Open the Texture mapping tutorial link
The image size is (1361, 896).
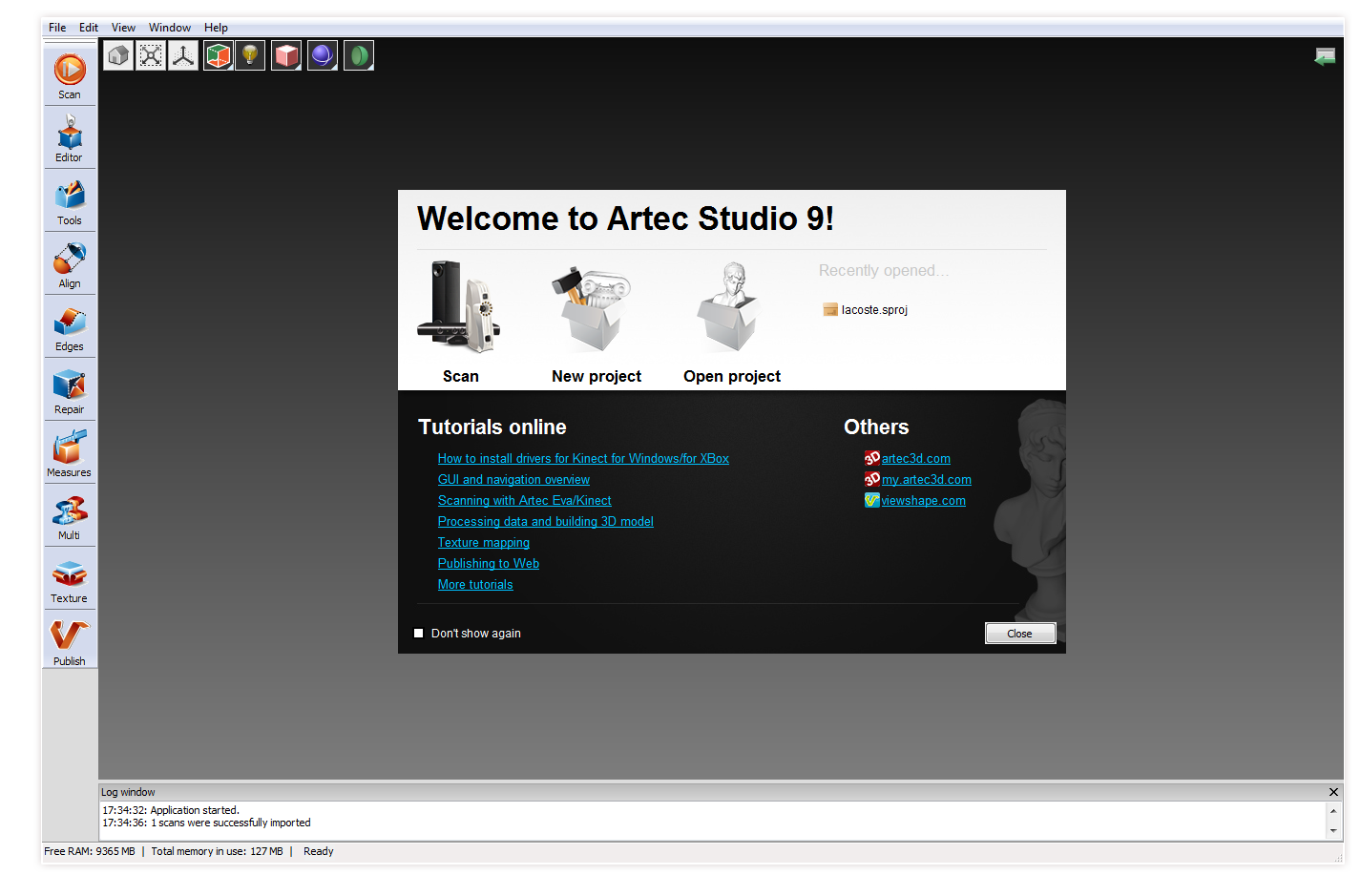[x=483, y=542]
